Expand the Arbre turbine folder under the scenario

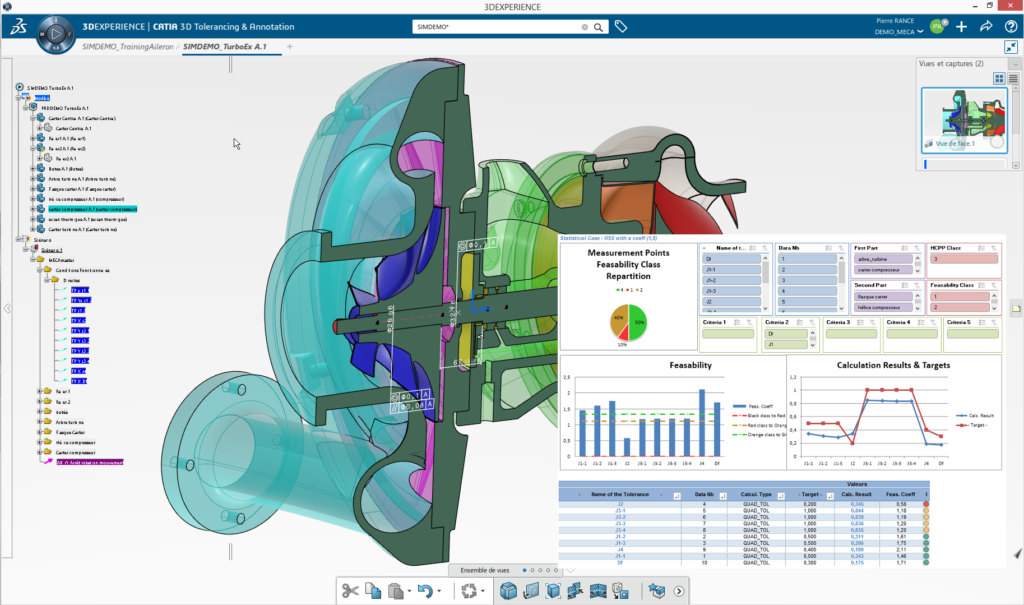tap(40, 422)
